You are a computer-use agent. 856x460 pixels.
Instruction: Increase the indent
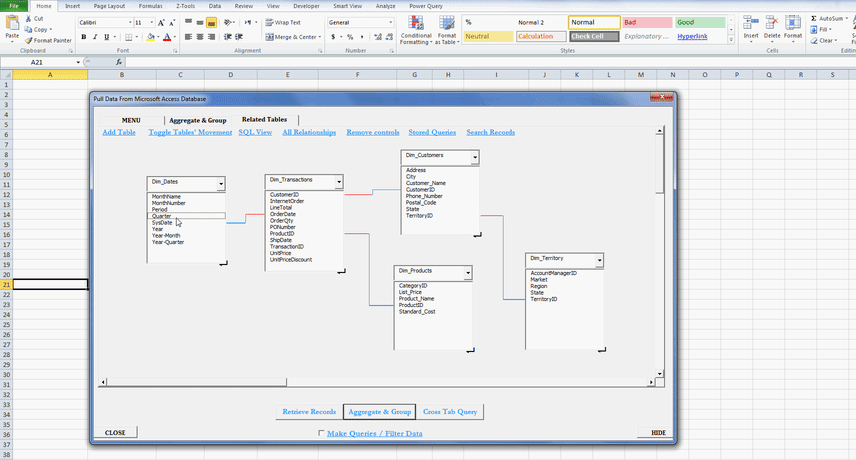(239, 37)
